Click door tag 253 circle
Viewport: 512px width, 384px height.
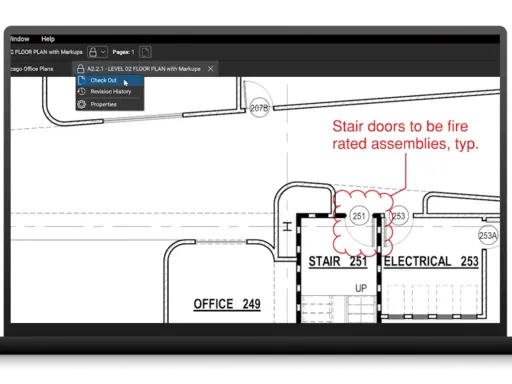click(399, 216)
